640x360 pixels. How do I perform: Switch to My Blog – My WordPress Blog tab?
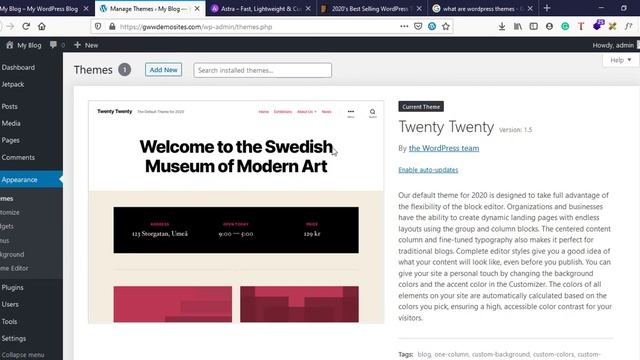39,9
